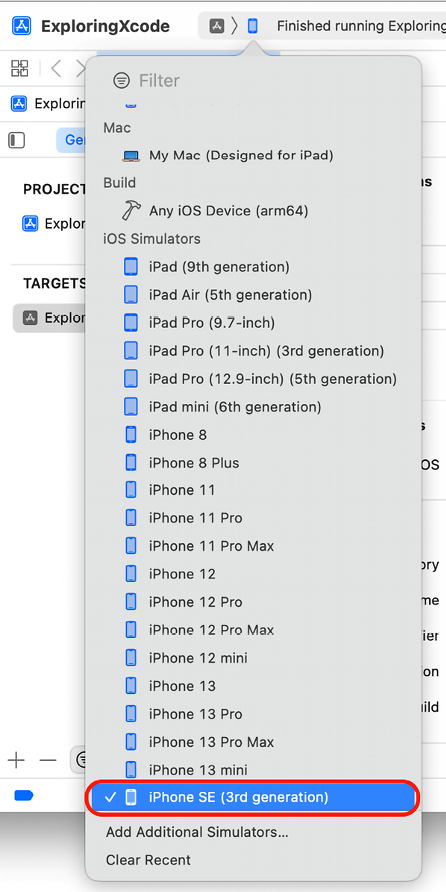Click the laptop icon for My Mac
Image resolution: width=446 pixels, height=892 pixels.
tap(131, 155)
